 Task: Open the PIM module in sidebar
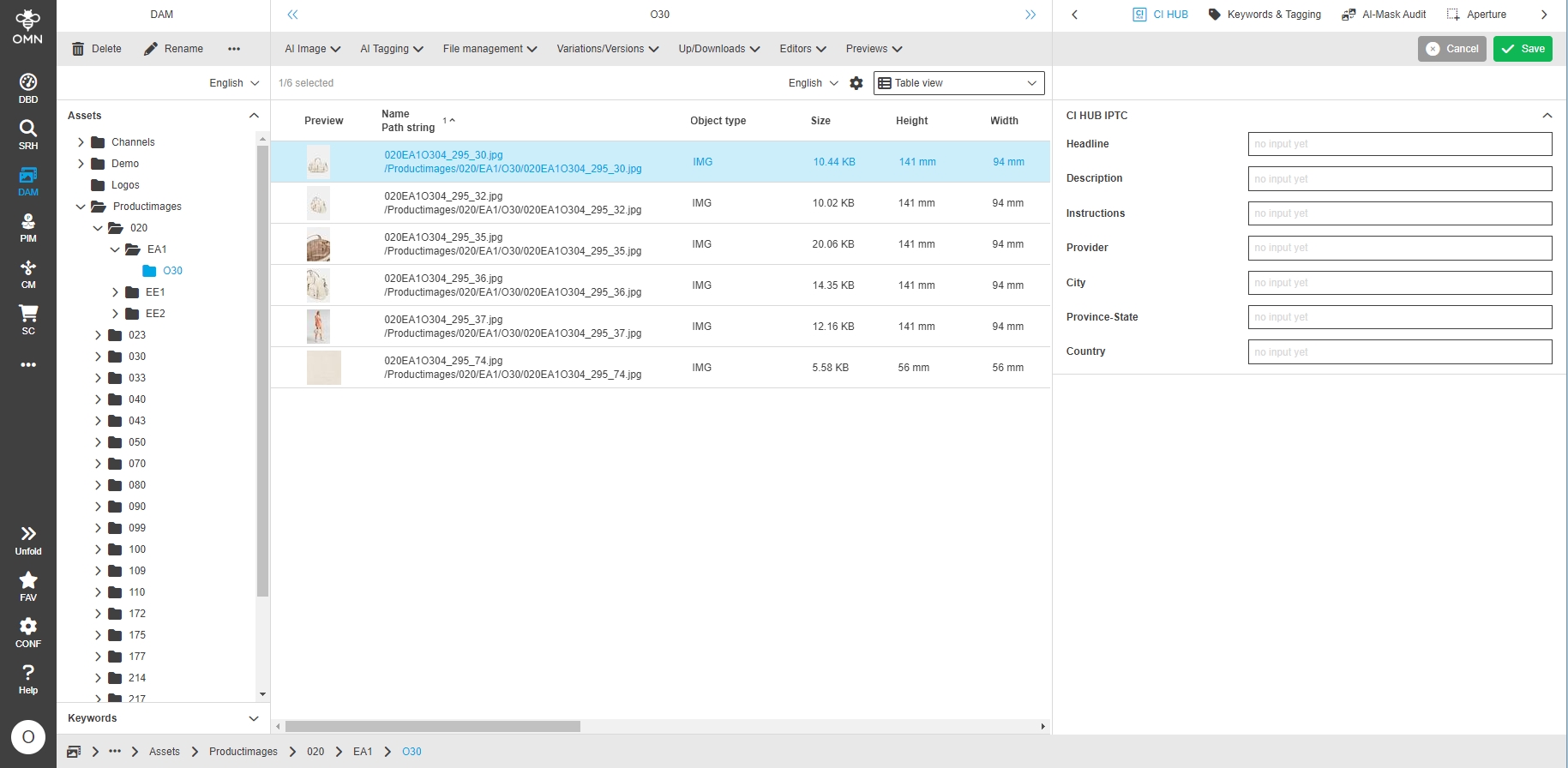coord(28,227)
